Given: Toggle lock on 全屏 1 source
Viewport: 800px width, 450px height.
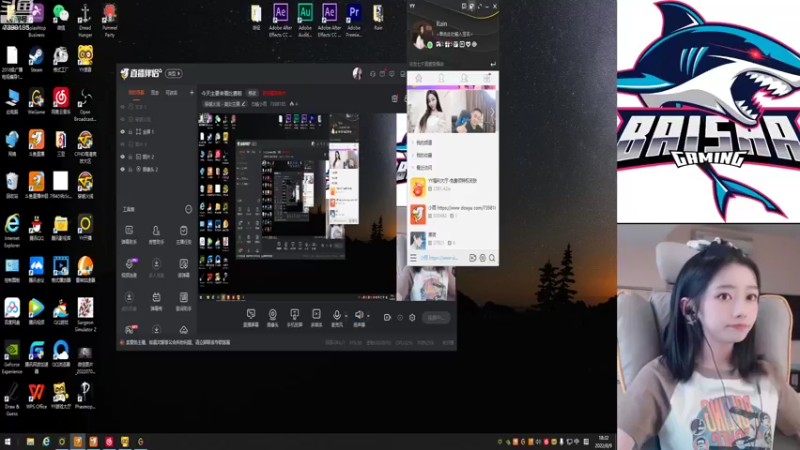Looking at the screenshot, I should point(131,132).
